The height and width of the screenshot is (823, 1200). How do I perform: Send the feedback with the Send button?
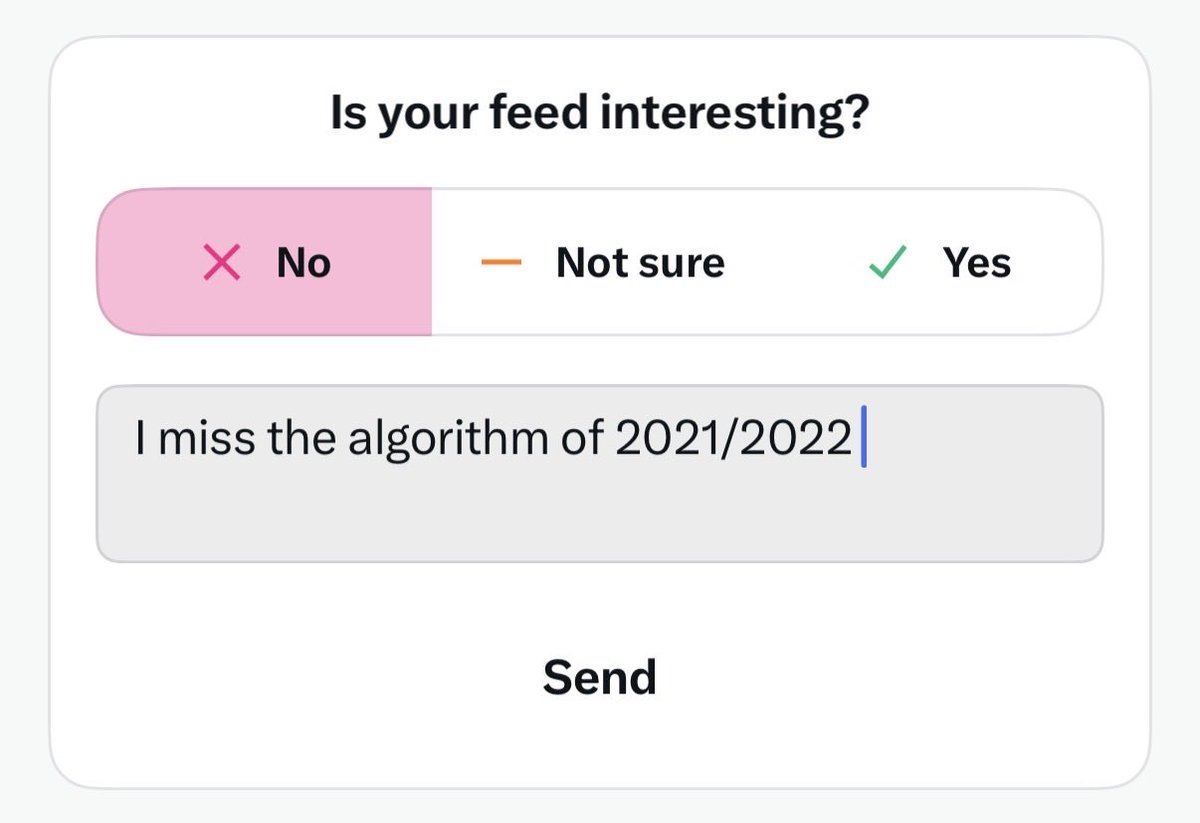(600, 677)
